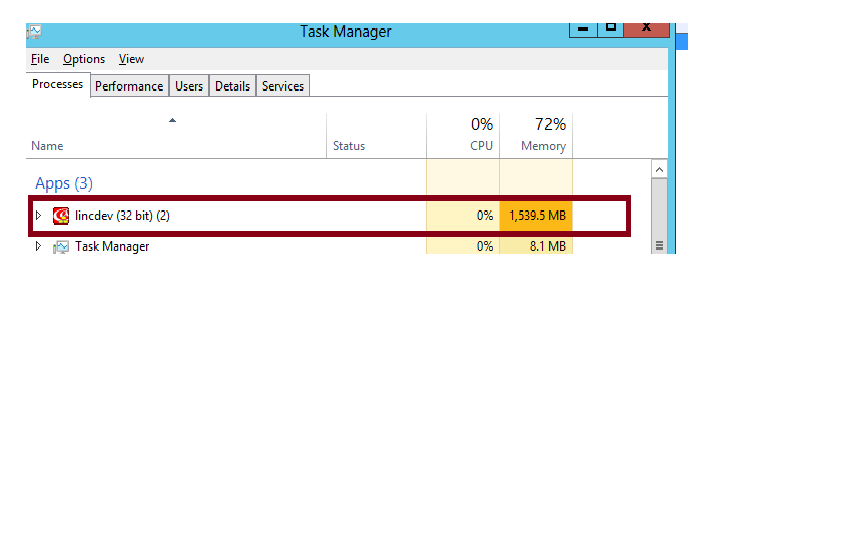Sort processes by the CPU column header
Viewport: 864px width, 540px height.
click(x=481, y=146)
